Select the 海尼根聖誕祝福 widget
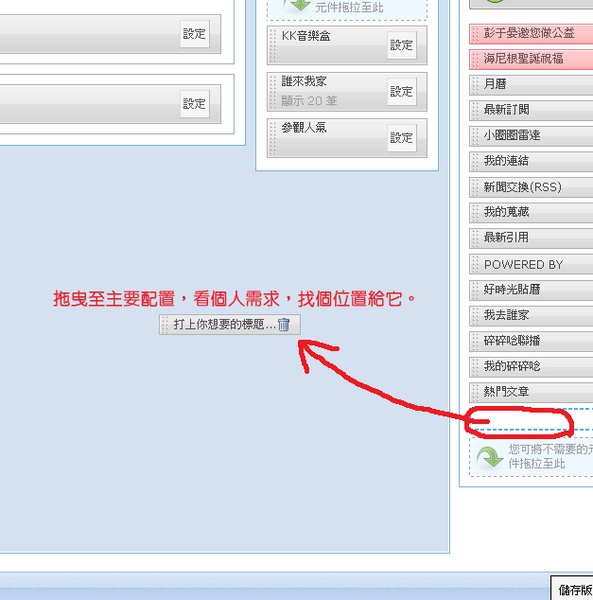The image size is (593, 600). pyautogui.click(x=531, y=59)
